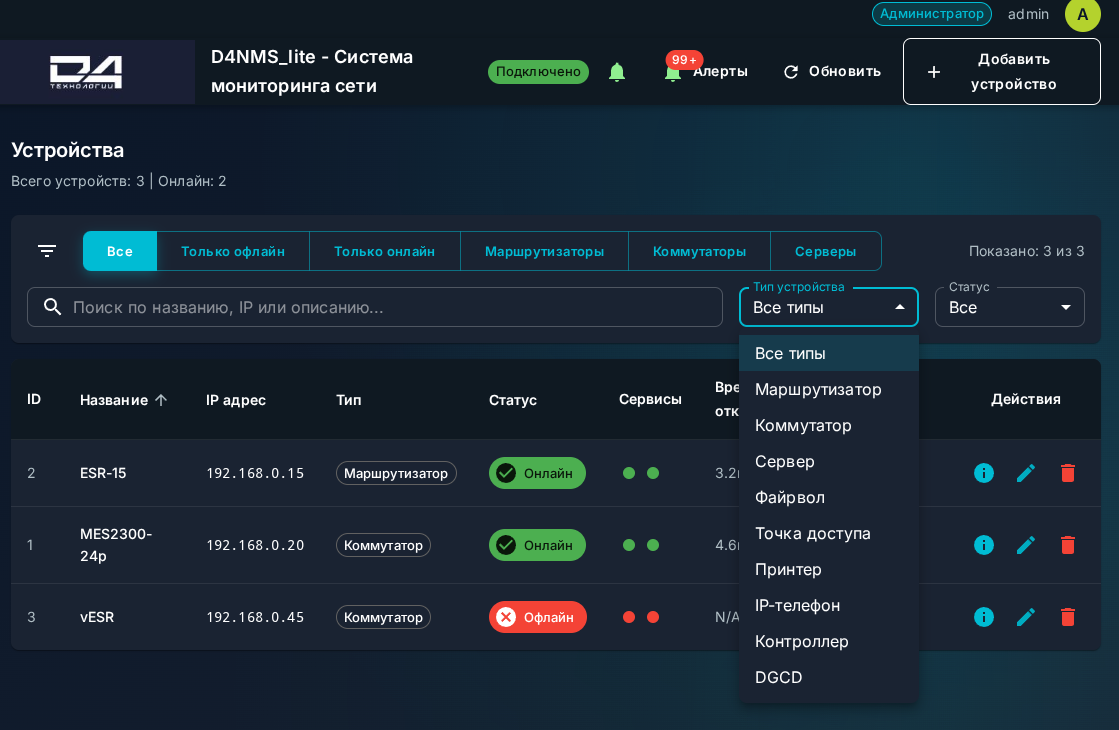Select Только офлайн filter tab
Image resolution: width=1119 pixels, height=730 pixels.
coord(233,251)
